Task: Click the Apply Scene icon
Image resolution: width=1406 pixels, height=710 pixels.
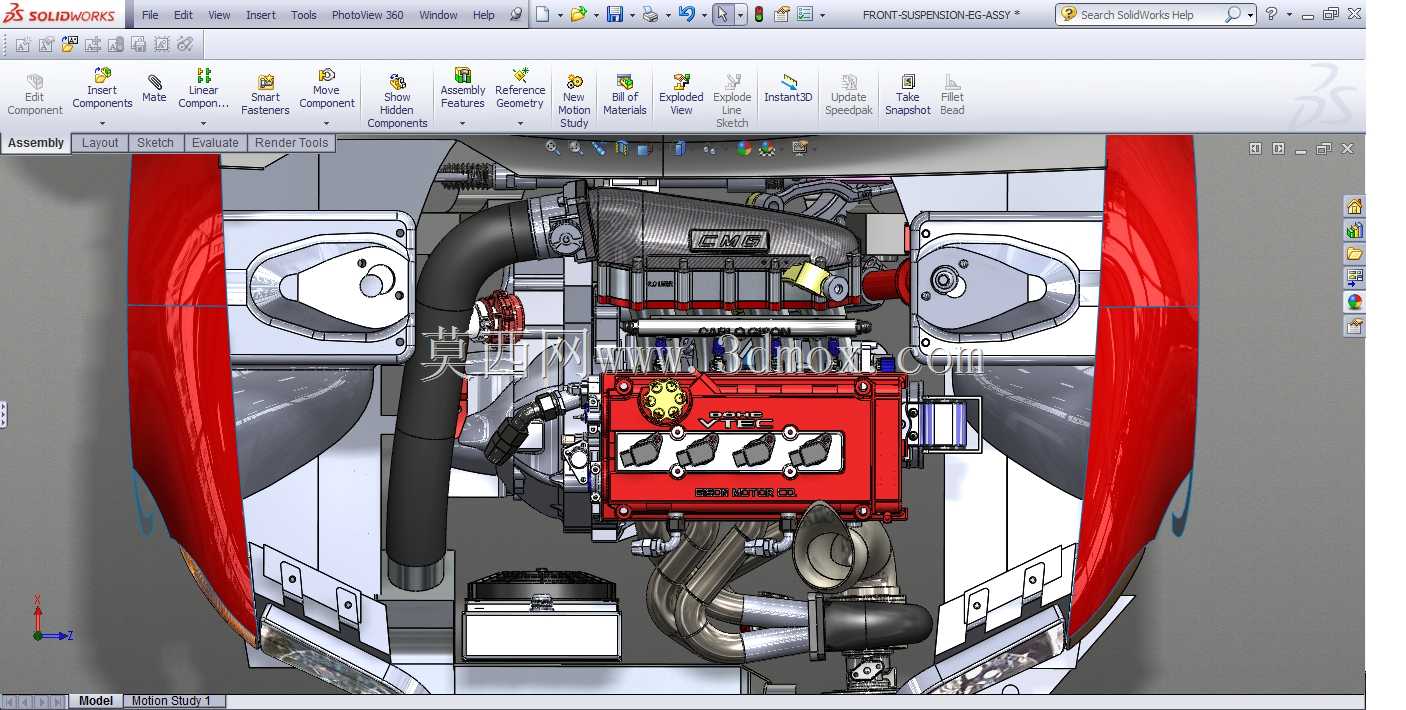Action: [x=767, y=148]
